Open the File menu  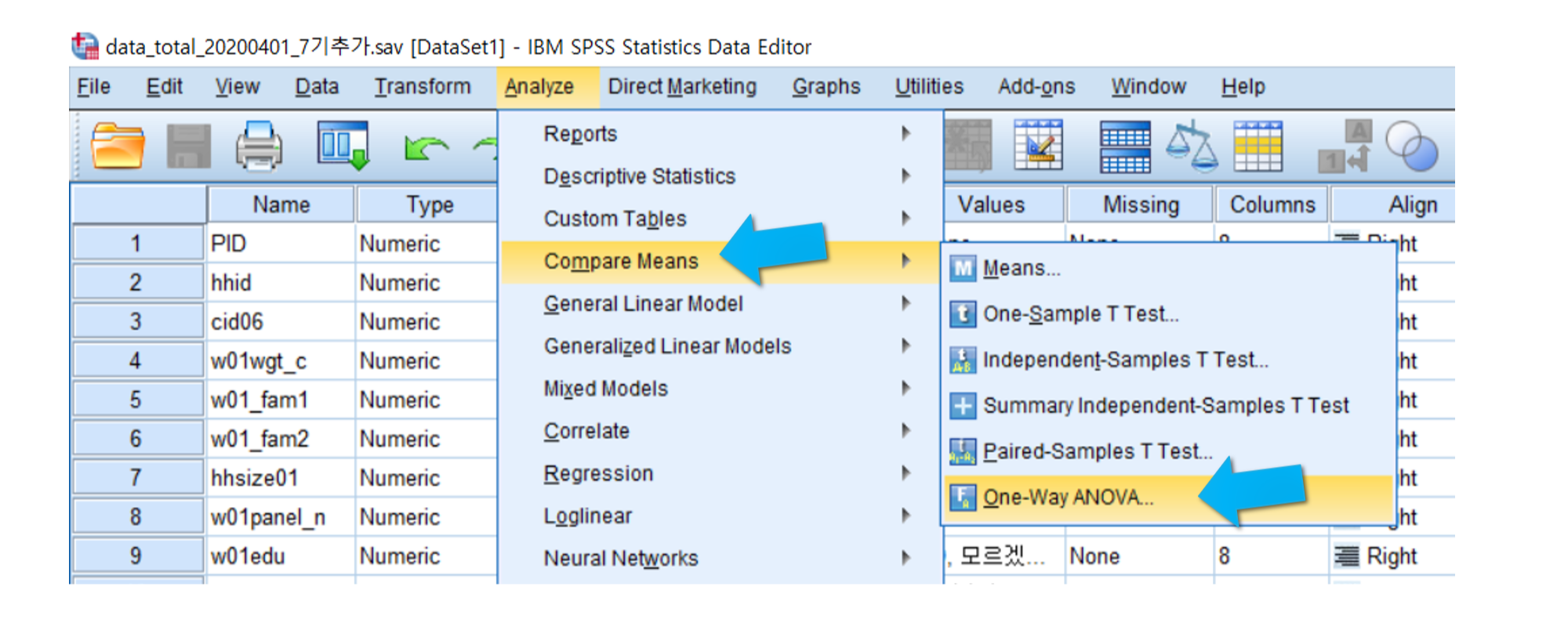(93, 86)
